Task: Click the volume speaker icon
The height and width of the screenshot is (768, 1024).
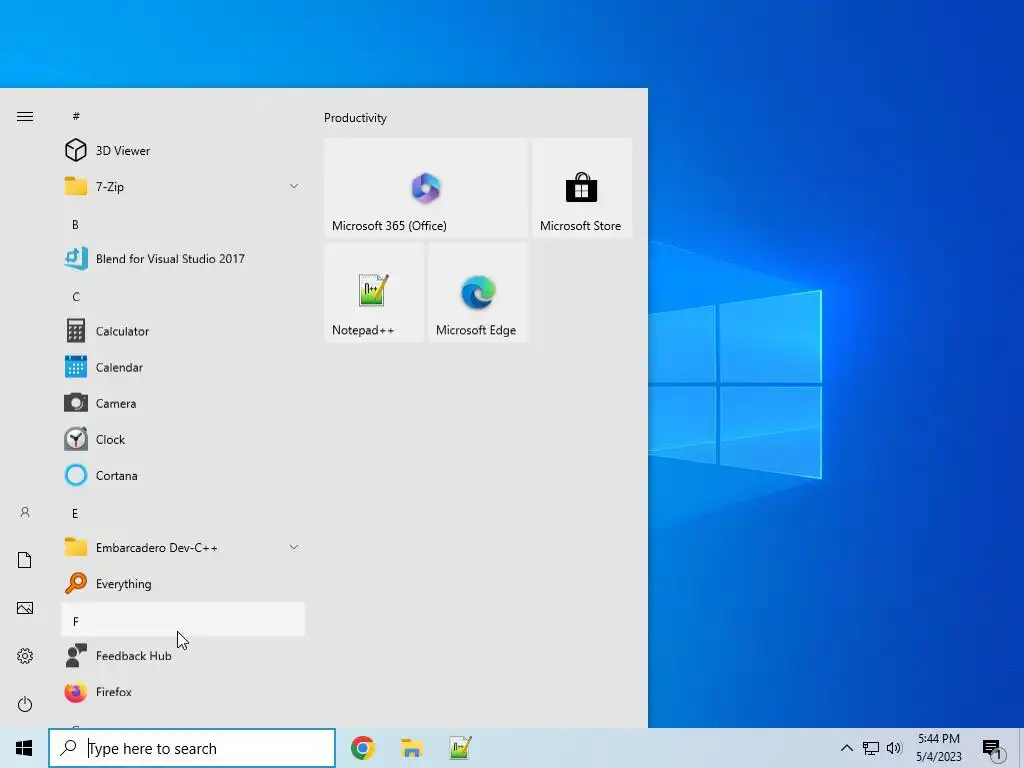Action: [894, 748]
